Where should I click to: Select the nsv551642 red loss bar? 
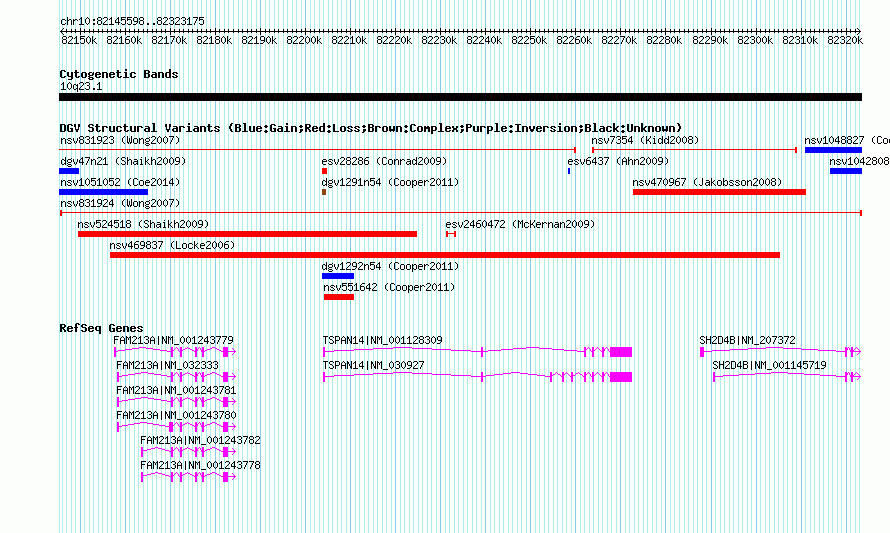(339, 297)
